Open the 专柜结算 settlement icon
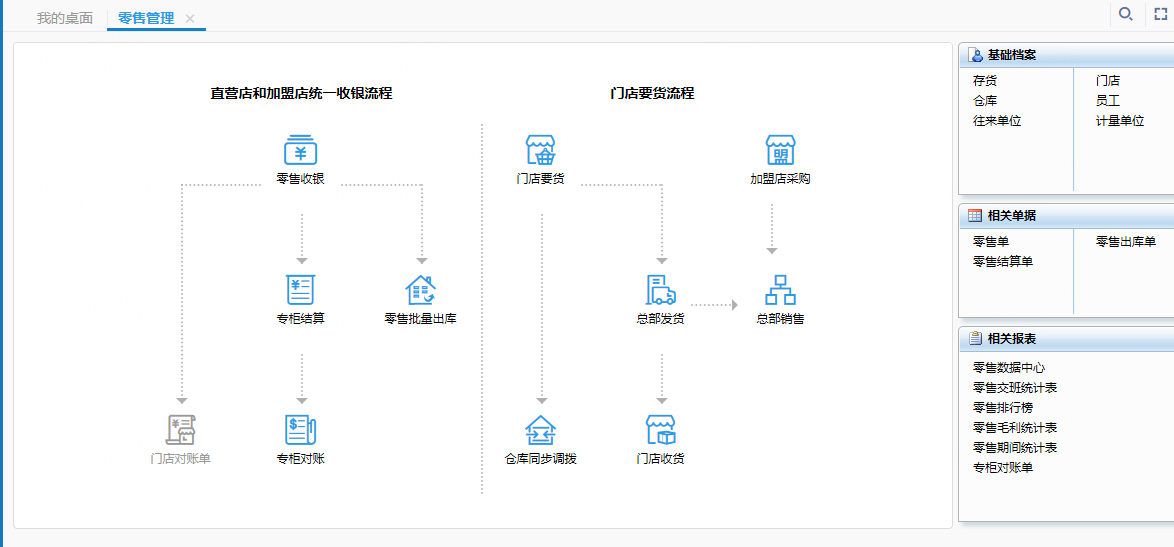Screen dimensions: 1174x547 point(300,289)
